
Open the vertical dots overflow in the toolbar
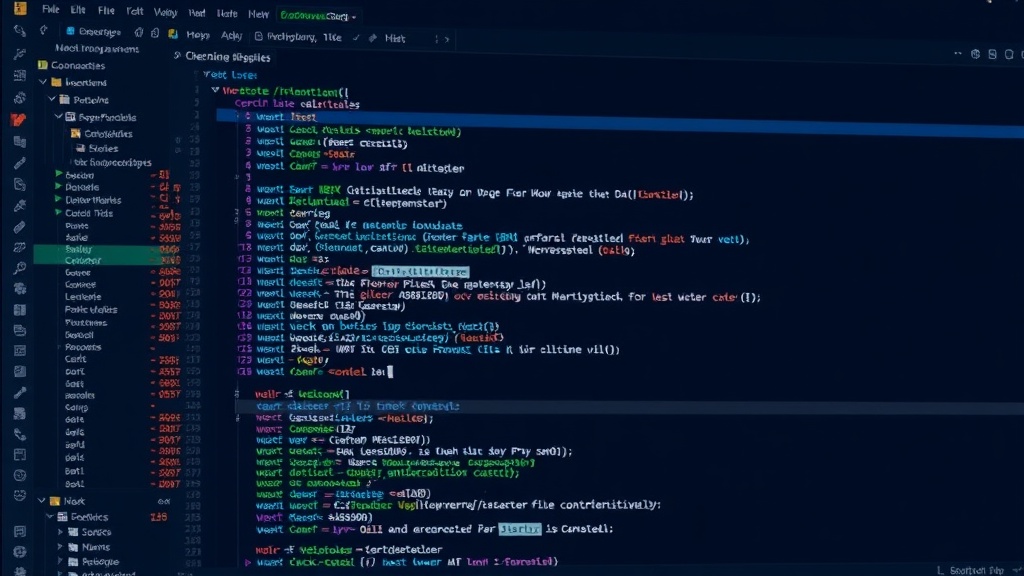436,39
